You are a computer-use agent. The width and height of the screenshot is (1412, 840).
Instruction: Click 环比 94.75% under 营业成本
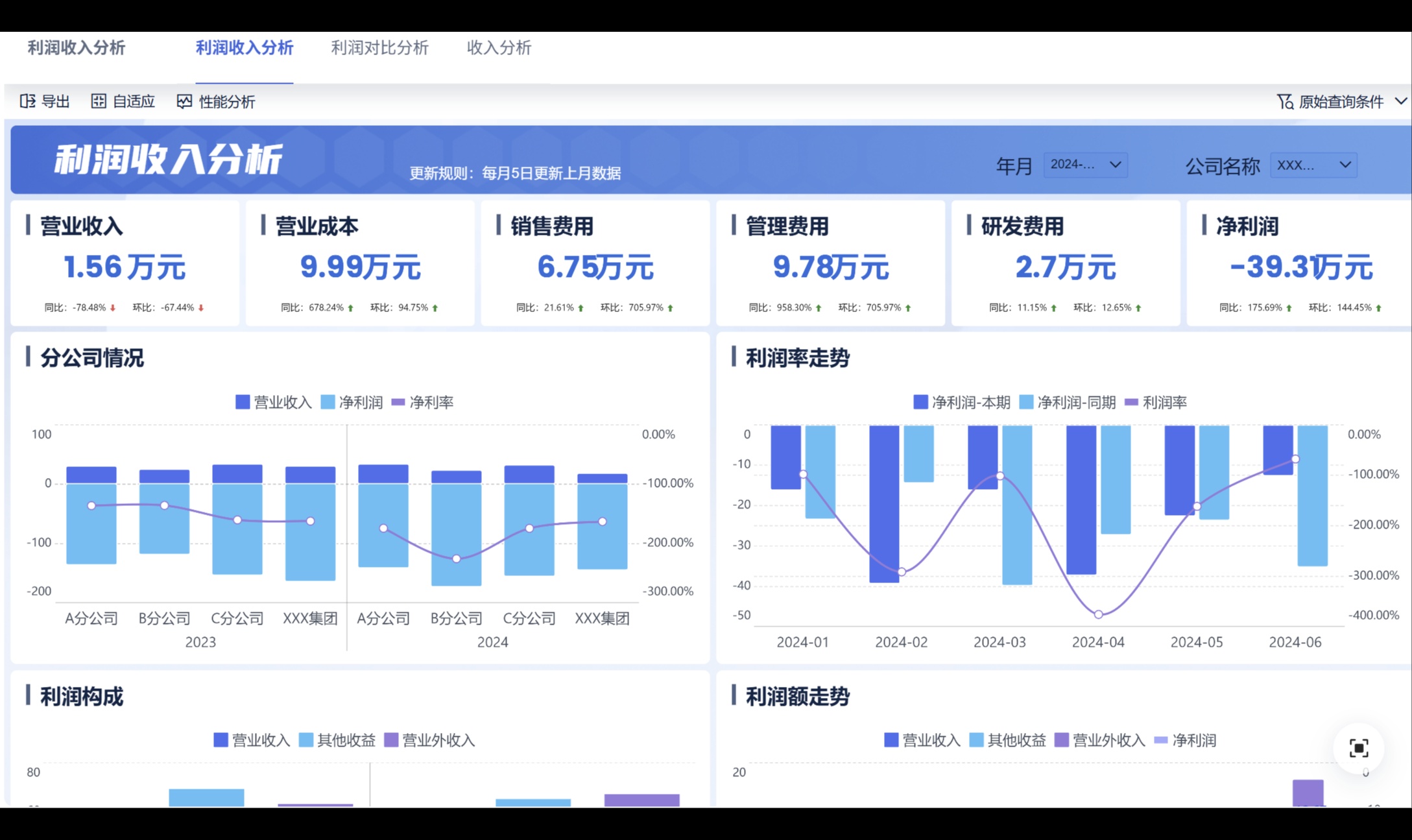404,307
